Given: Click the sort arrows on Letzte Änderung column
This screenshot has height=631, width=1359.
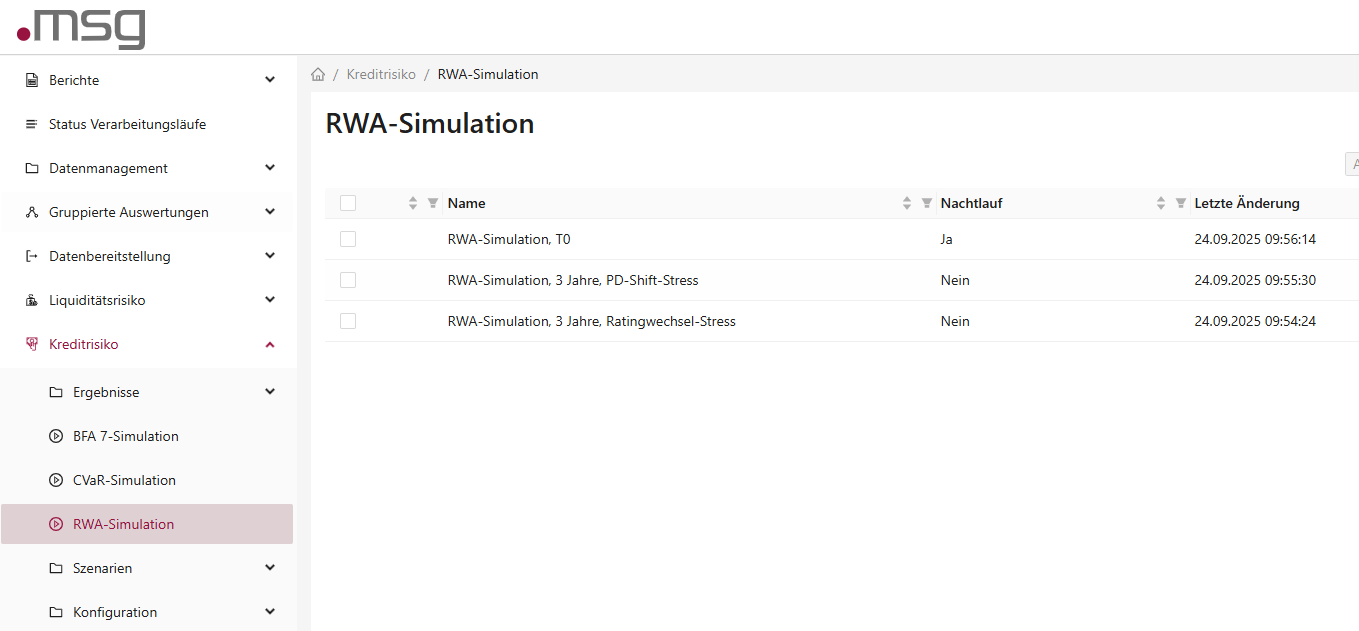Looking at the screenshot, I should click(1160, 203).
